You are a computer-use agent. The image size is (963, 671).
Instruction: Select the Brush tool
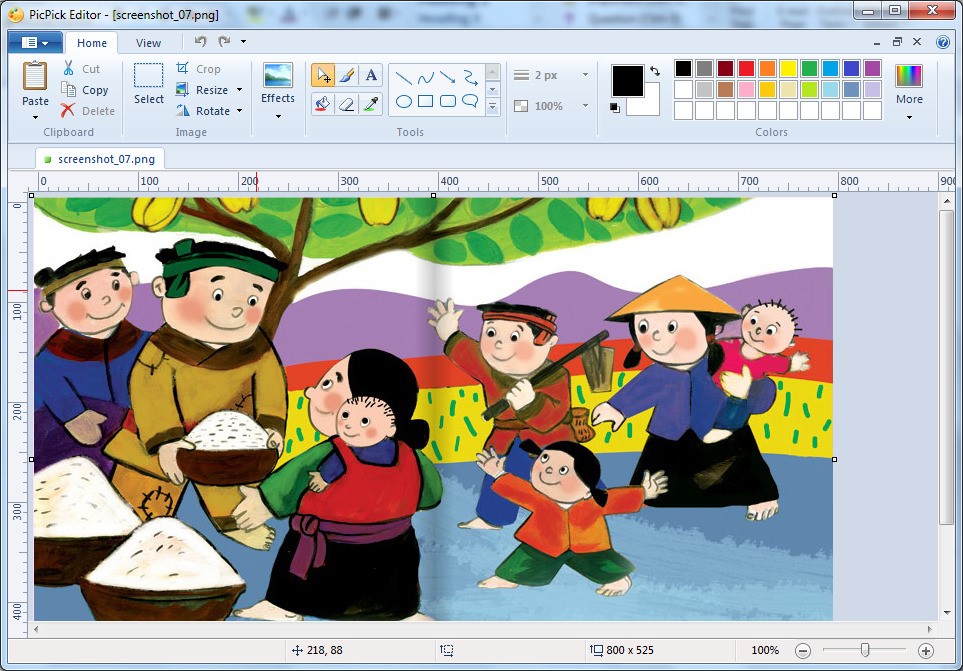[x=347, y=75]
